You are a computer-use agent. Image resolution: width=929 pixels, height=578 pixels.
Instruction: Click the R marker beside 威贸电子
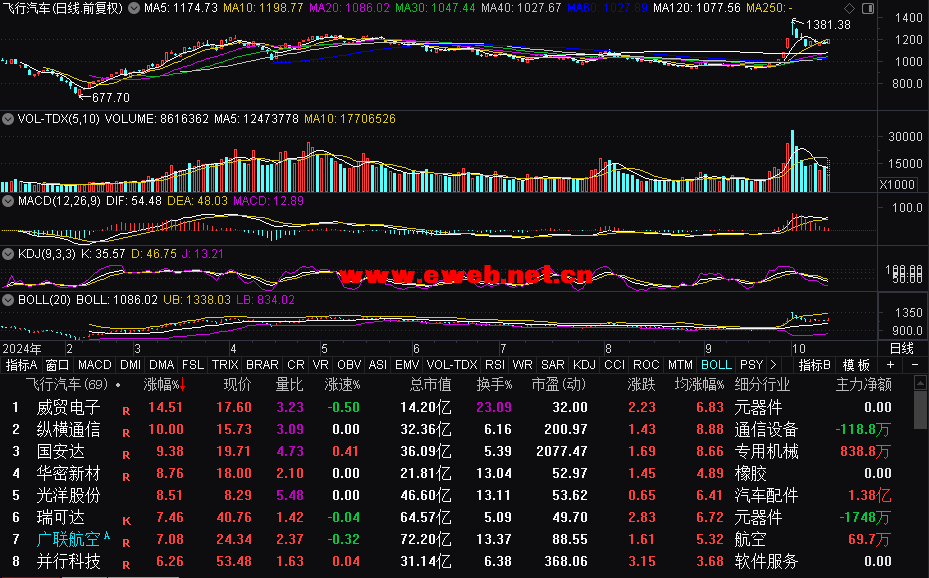tap(126, 411)
